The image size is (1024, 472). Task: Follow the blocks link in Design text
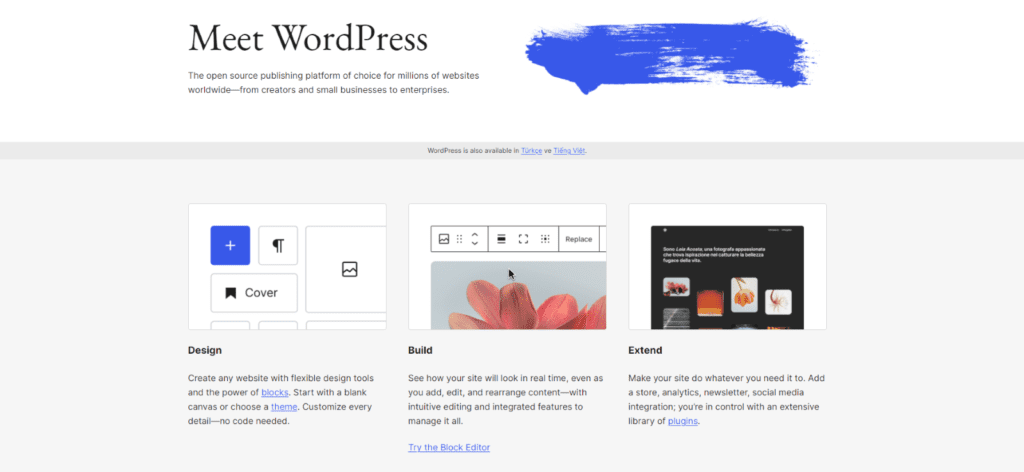(275, 392)
